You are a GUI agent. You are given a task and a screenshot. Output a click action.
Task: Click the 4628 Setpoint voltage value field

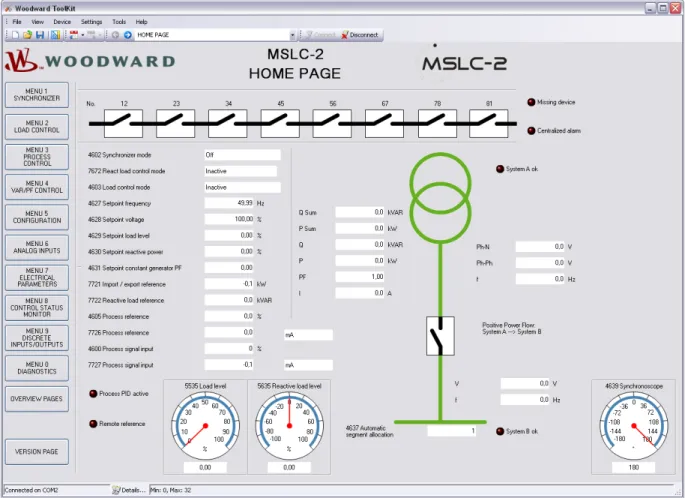[229, 219]
